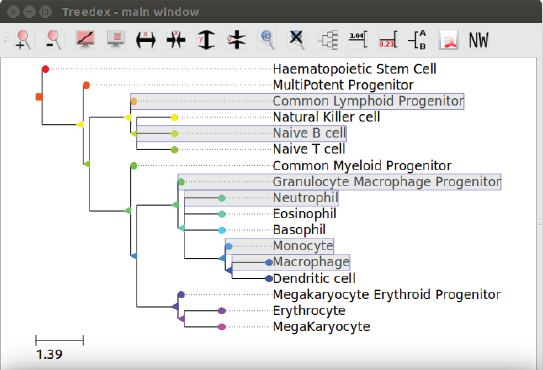Compress the tree horizontally with the X icon
This screenshot has height=370, width=543.
click(176, 39)
